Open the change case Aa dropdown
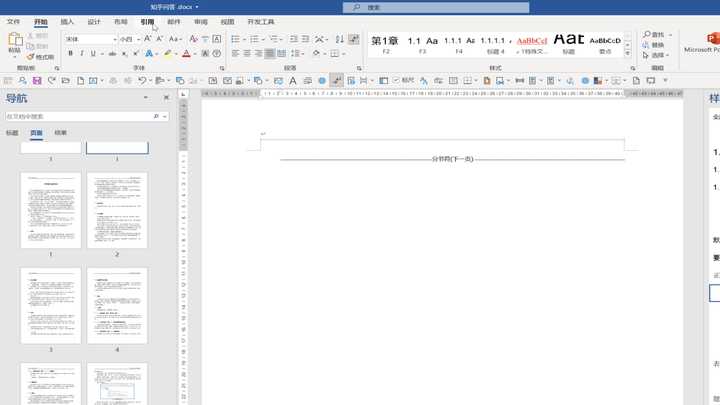Image resolution: width=720 pixels, height=405 pixels. point(175,39)
